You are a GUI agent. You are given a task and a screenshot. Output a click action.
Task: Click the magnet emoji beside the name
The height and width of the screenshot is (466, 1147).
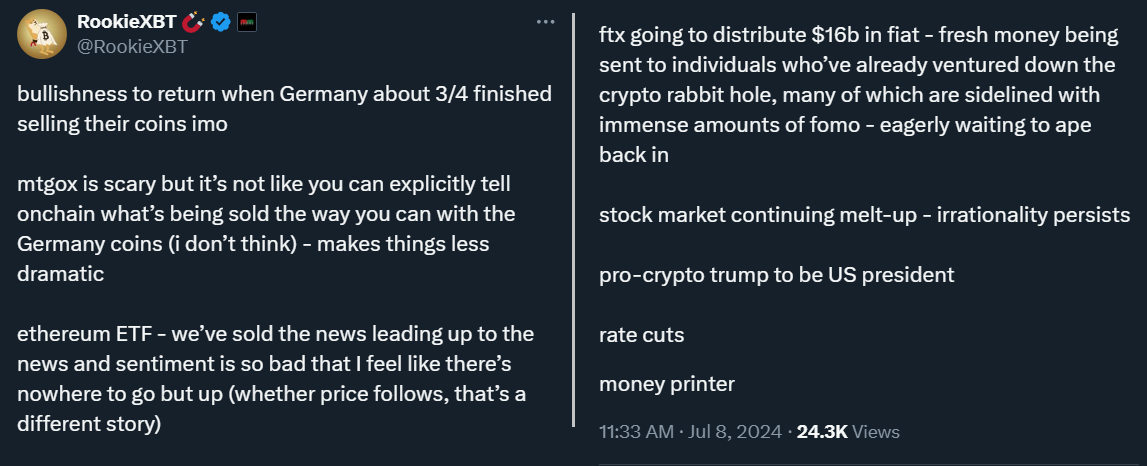192,23
